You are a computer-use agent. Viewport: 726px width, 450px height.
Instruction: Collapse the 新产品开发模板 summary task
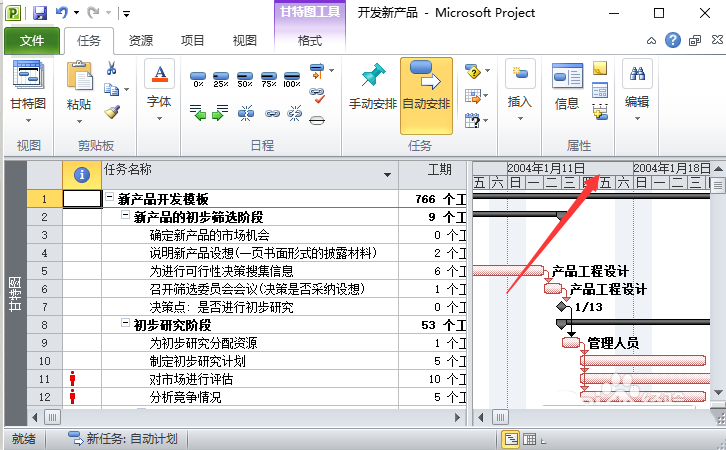(x=109, y=197)
